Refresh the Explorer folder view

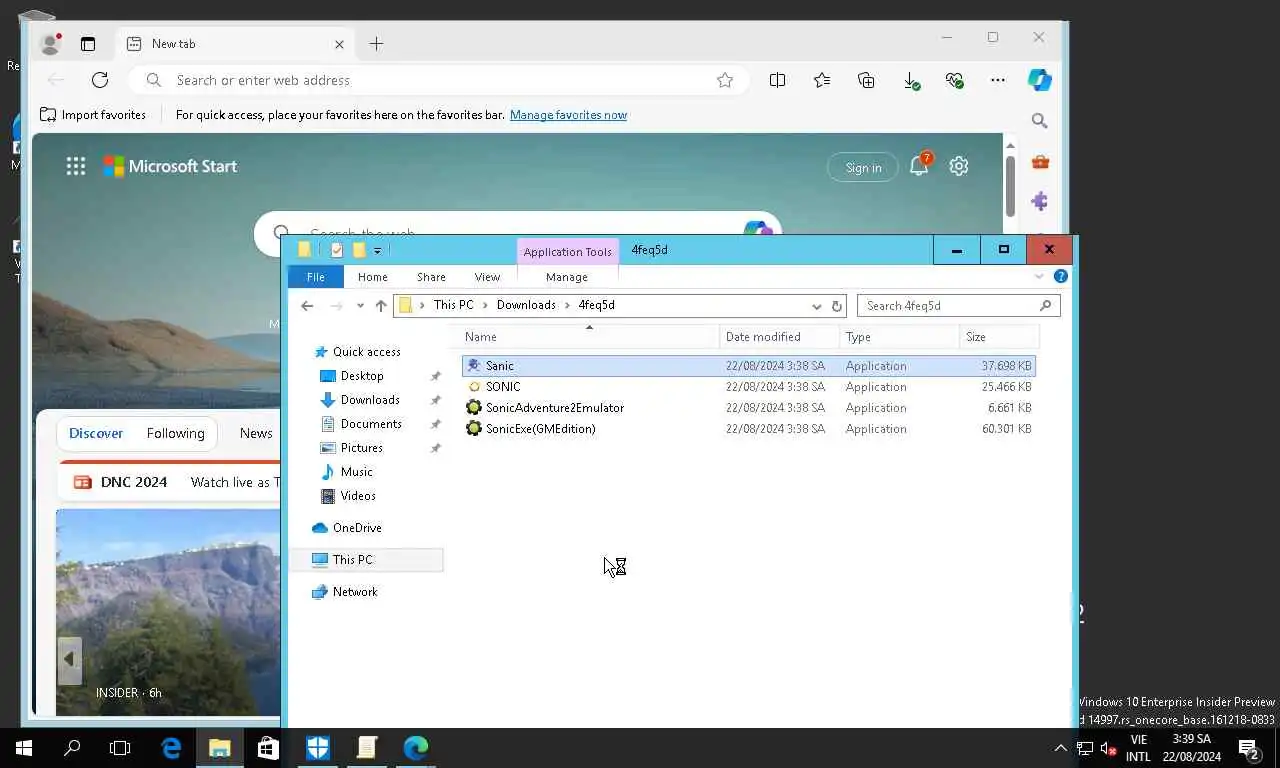click(x=837, y=306)
